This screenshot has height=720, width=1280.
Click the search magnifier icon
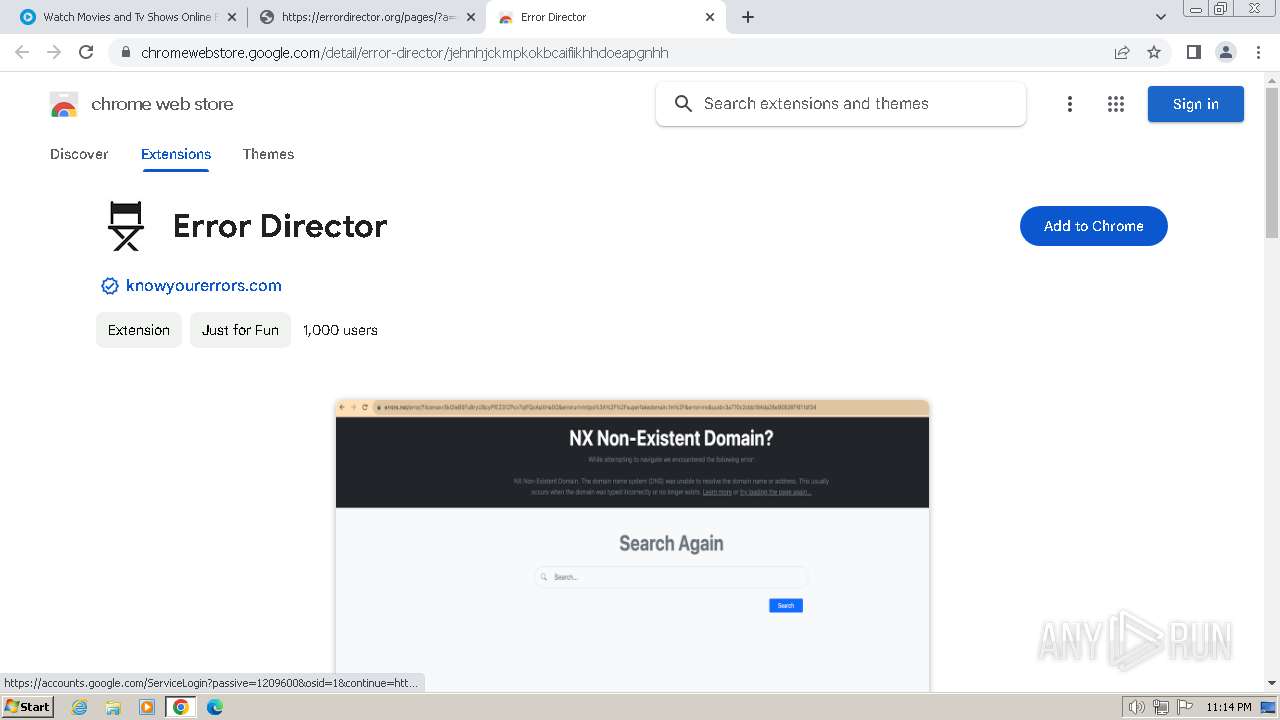[683, 104]
